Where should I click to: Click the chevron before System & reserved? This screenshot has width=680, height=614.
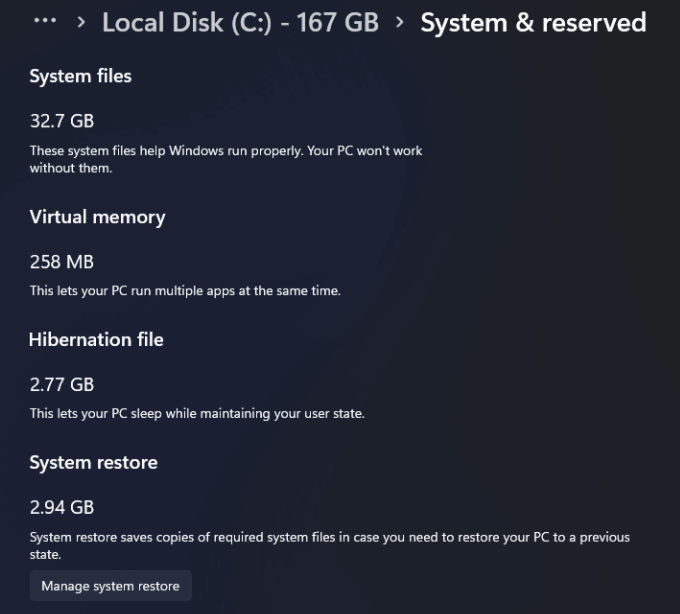click(399, 22)
